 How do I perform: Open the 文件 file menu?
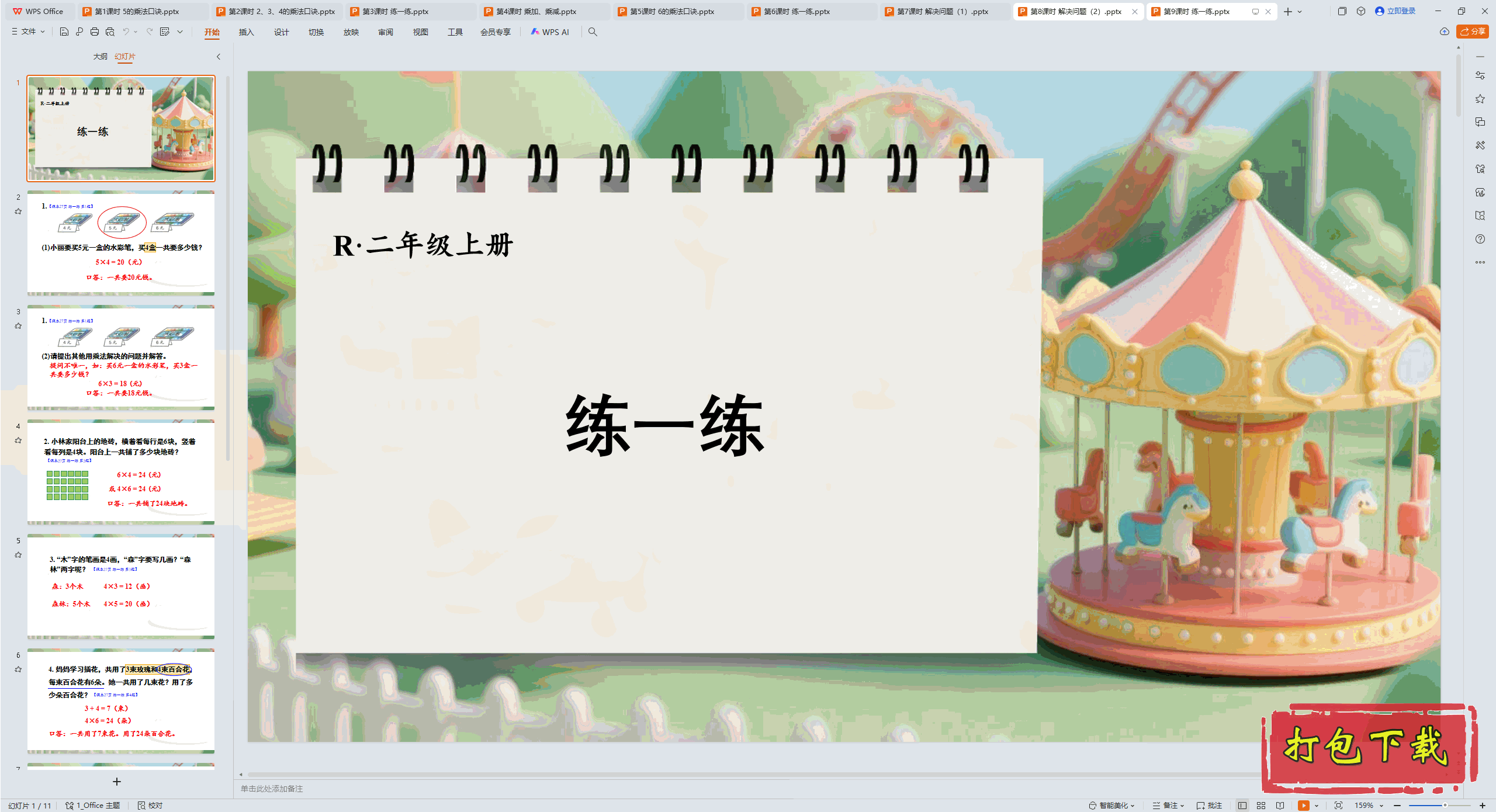[x=28, y=32]
